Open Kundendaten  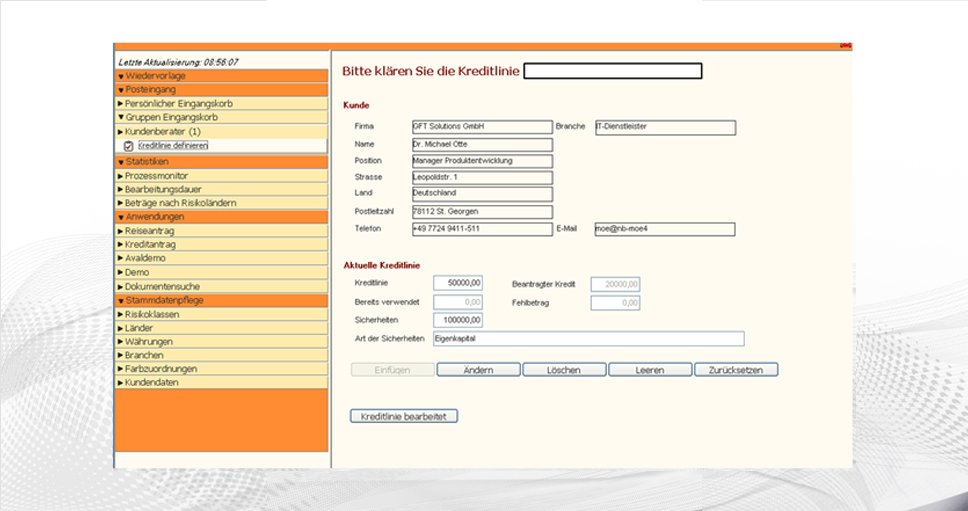pos(221,383)
